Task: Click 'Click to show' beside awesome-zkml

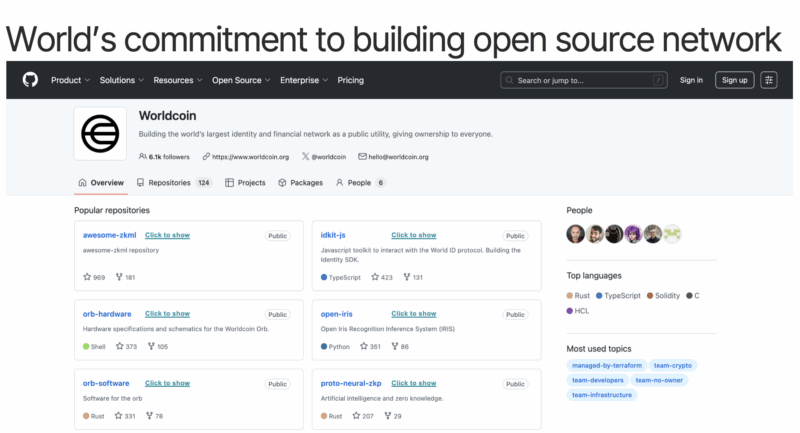Action: [x=167, y=235]
